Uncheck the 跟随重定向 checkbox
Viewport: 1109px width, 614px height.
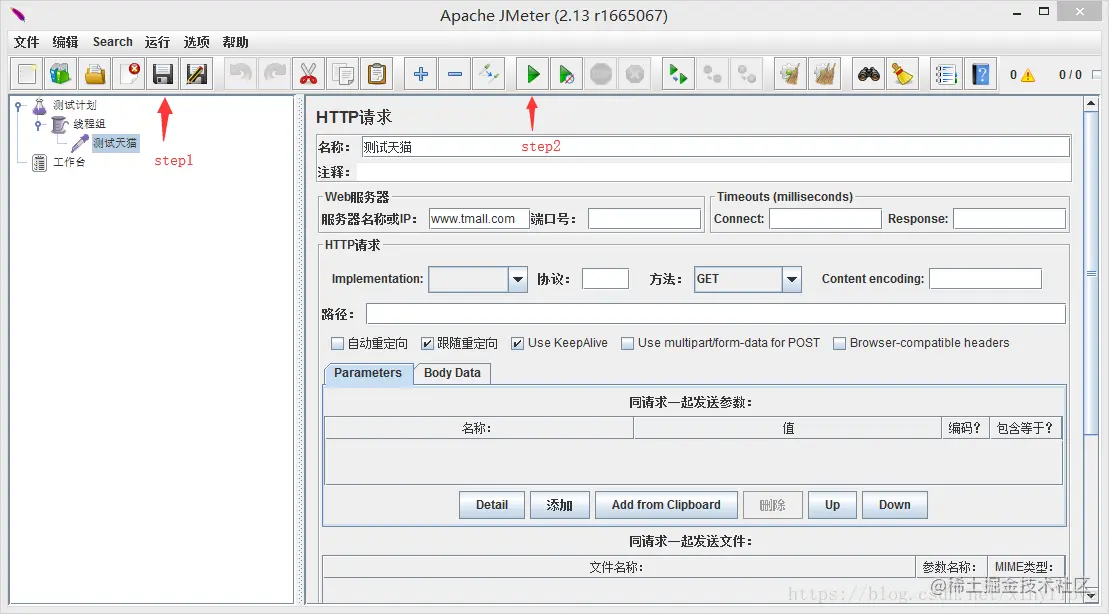[x=427, y=344]
